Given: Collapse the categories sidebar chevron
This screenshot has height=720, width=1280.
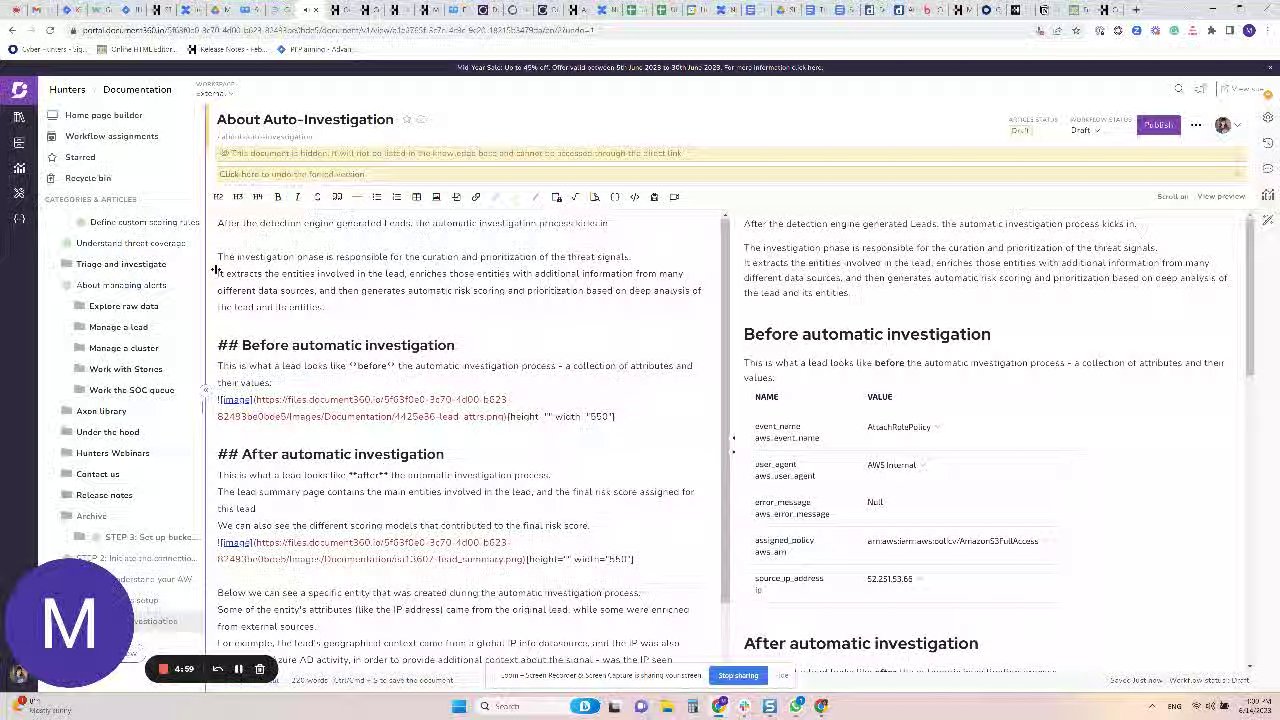Looking at the screenshot, I should coord(205,391).
